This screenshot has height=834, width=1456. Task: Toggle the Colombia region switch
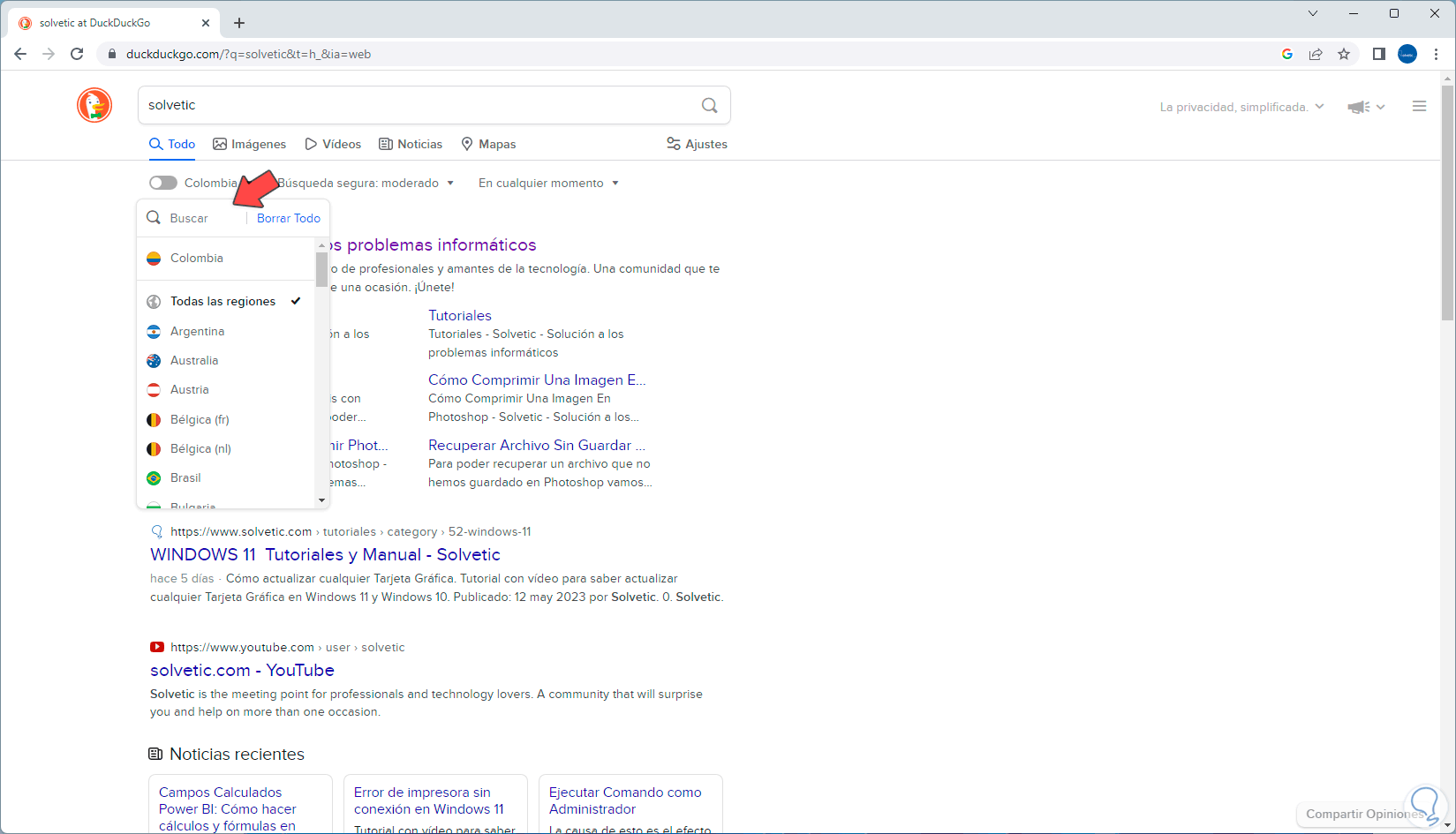click(163, 183)
